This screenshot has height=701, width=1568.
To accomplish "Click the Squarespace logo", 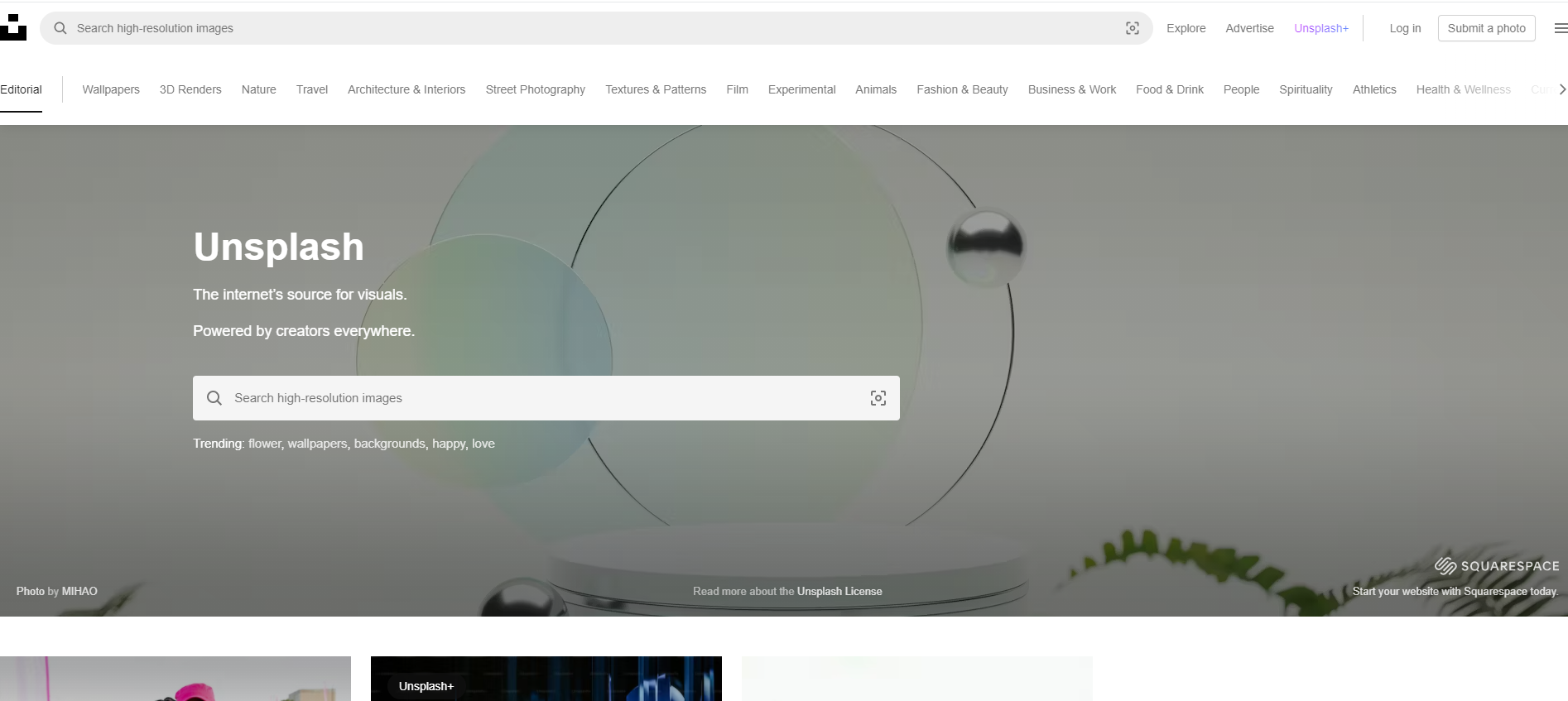I will (x=1497, y=566).
